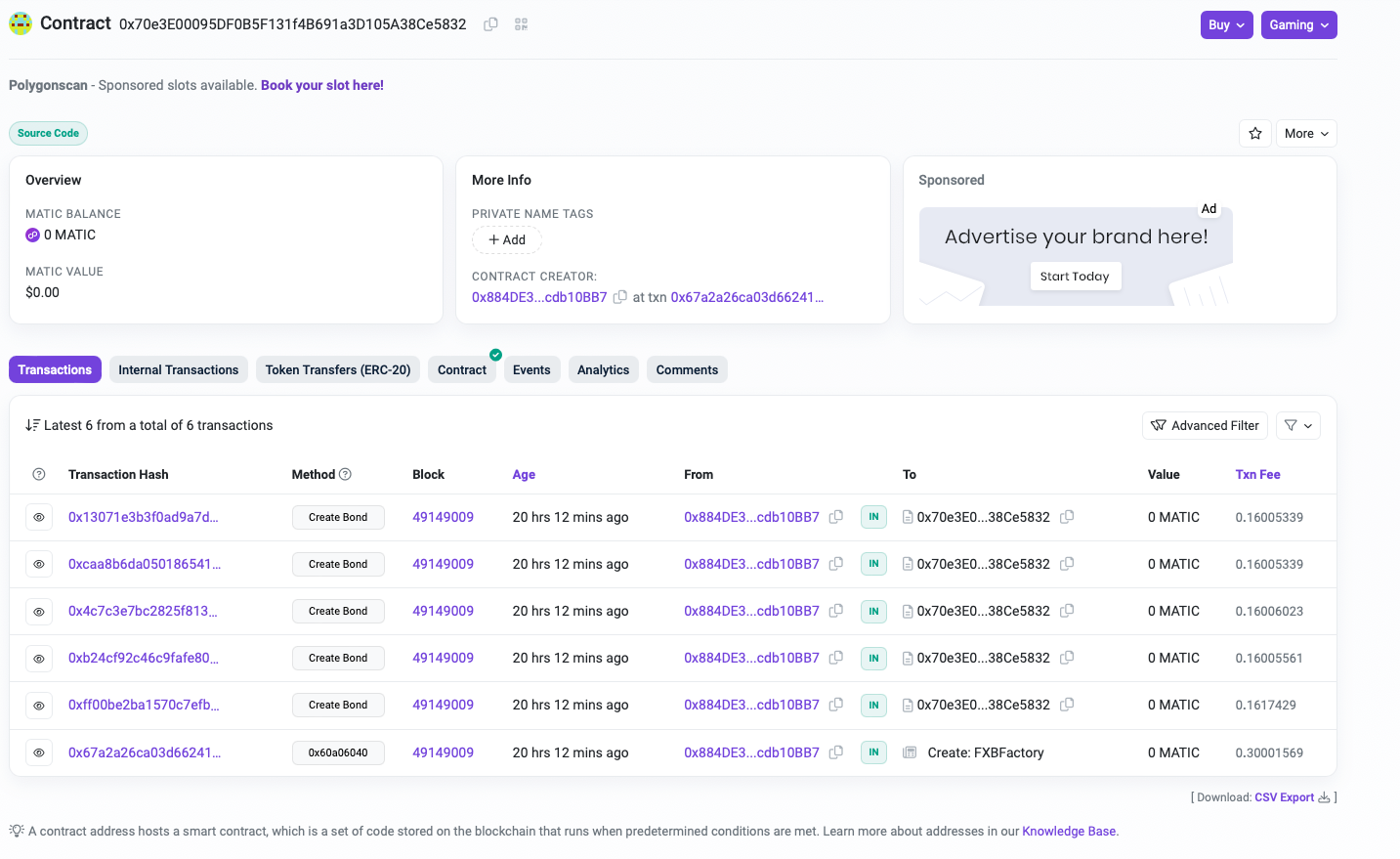Toggle the eye preview for transaction 0x4c7c3e7bc2825f813
This screenshot has width=1400, height=859.
click(39, 612)
